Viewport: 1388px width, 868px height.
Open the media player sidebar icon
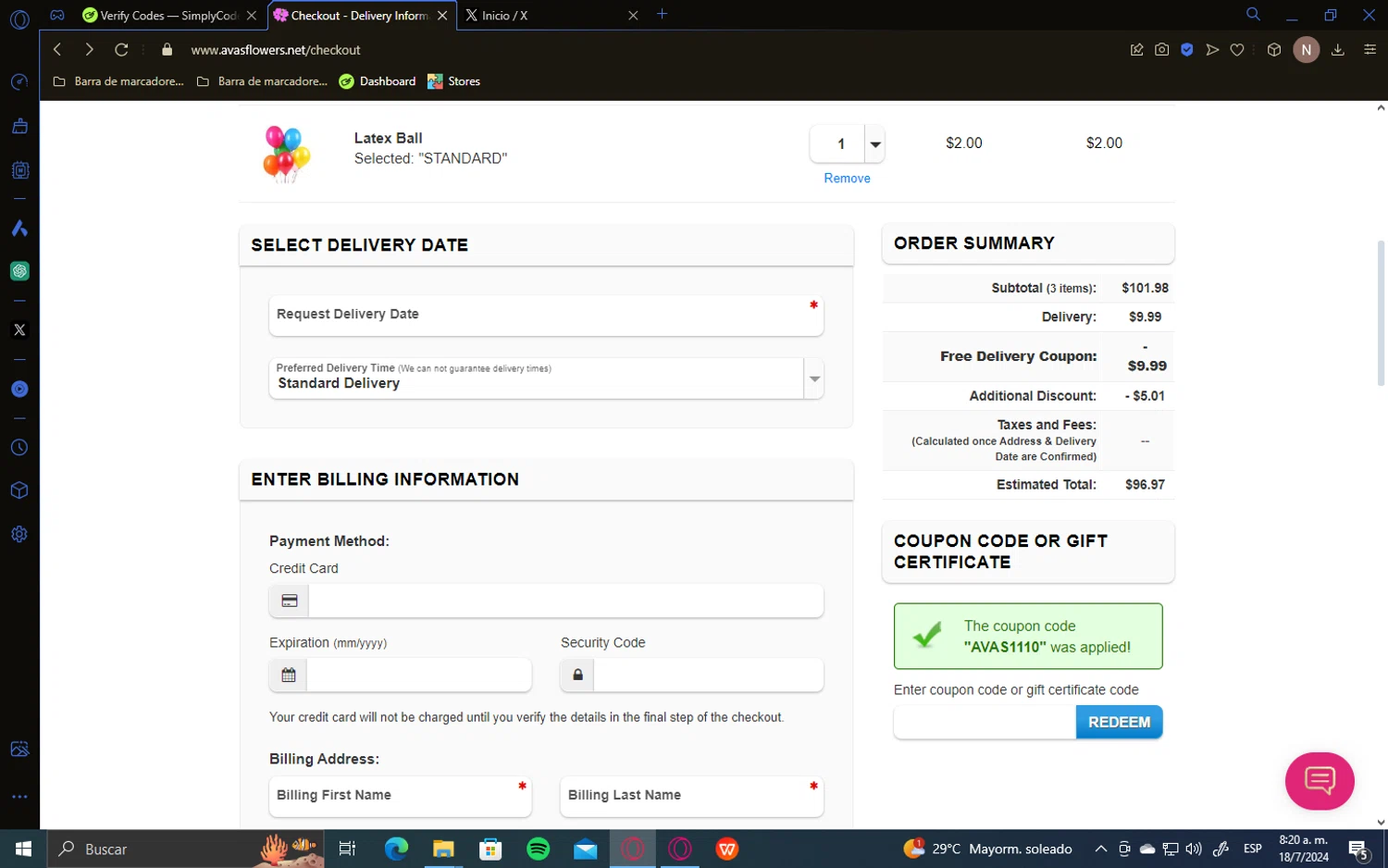(x=19, y=389)
